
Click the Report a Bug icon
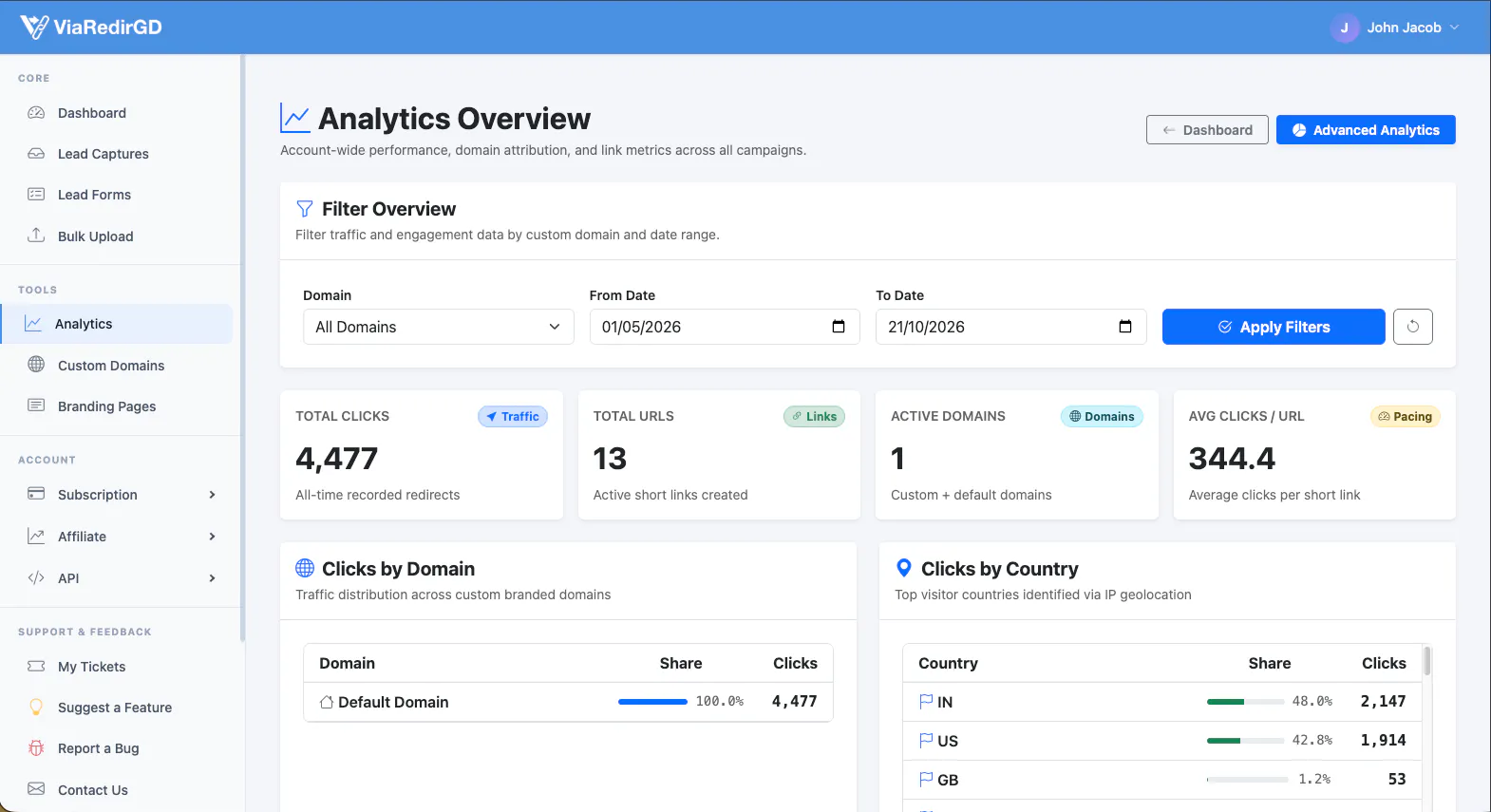[36, 747]
